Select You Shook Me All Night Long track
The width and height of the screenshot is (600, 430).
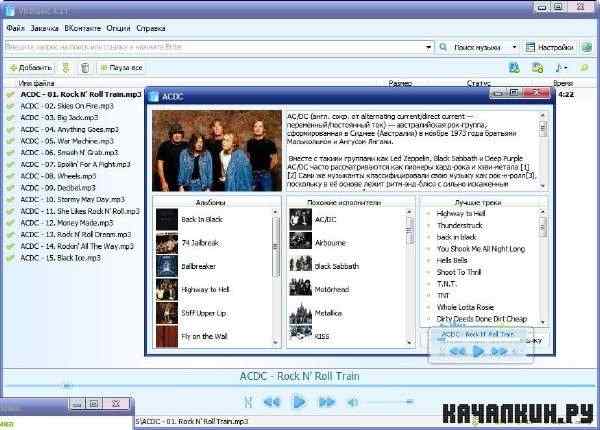tap(481, 249)
